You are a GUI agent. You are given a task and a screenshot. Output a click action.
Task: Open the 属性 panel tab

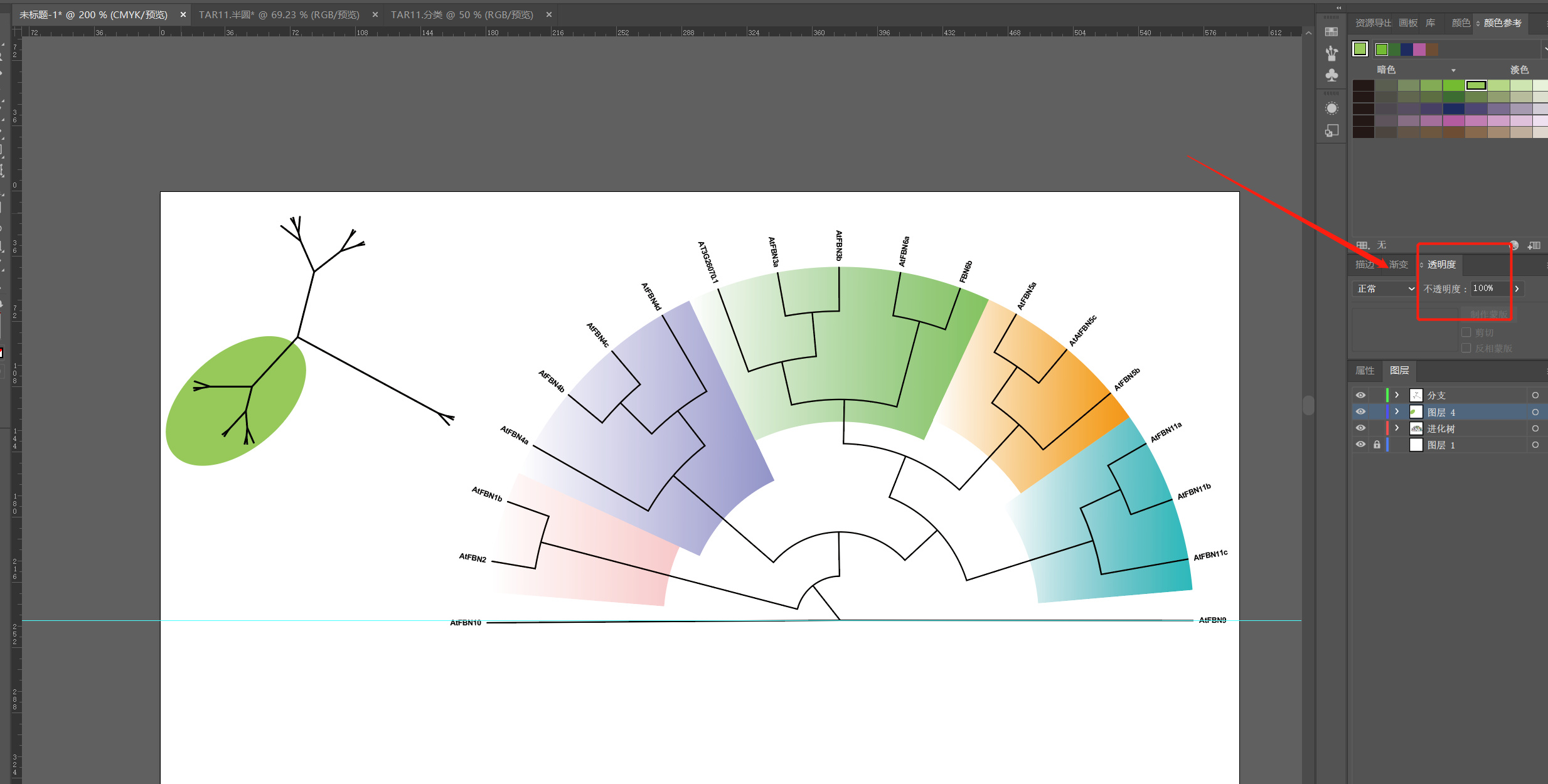[1365, 371]
